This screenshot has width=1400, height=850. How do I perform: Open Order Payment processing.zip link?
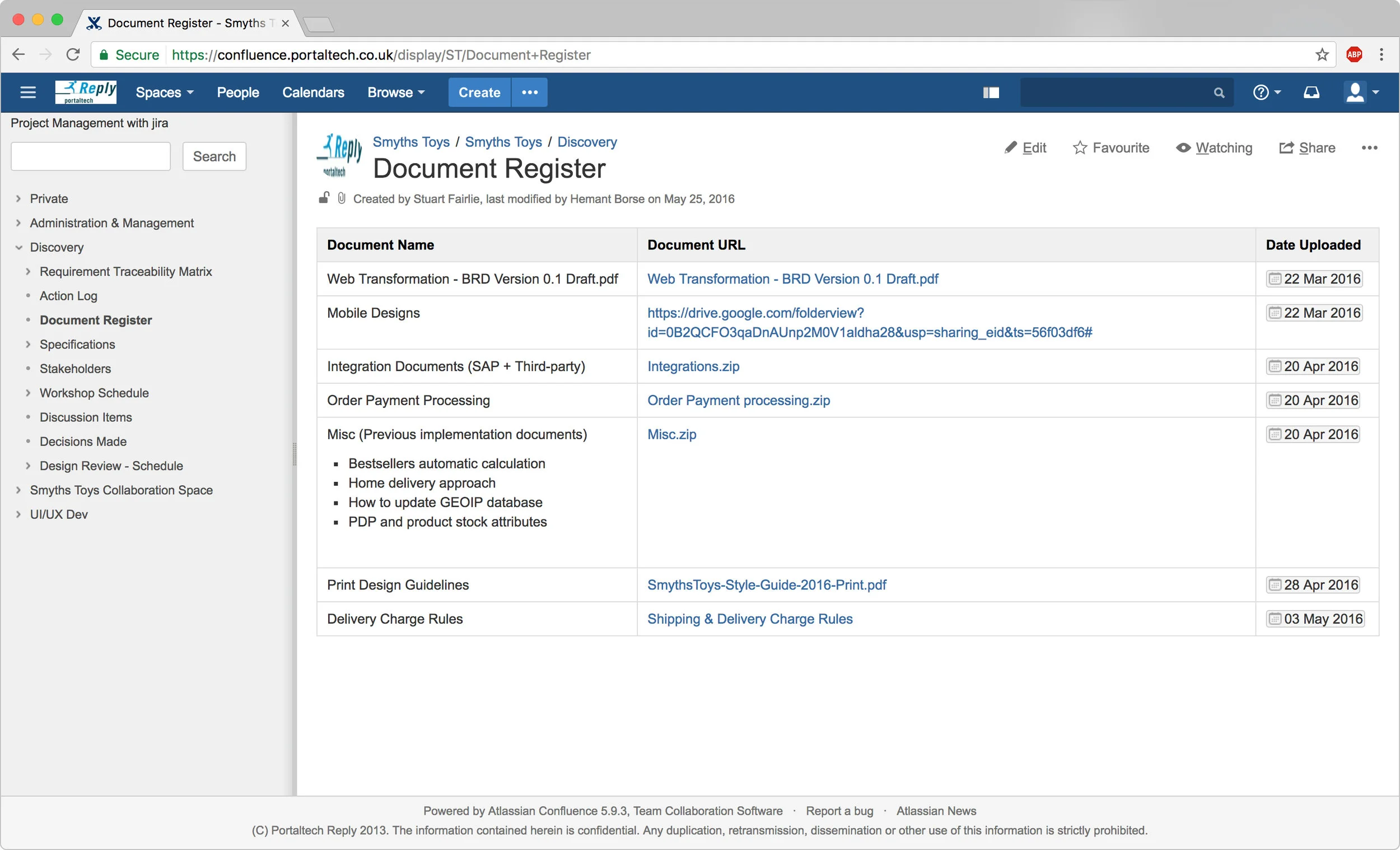(x=739, y=400)
